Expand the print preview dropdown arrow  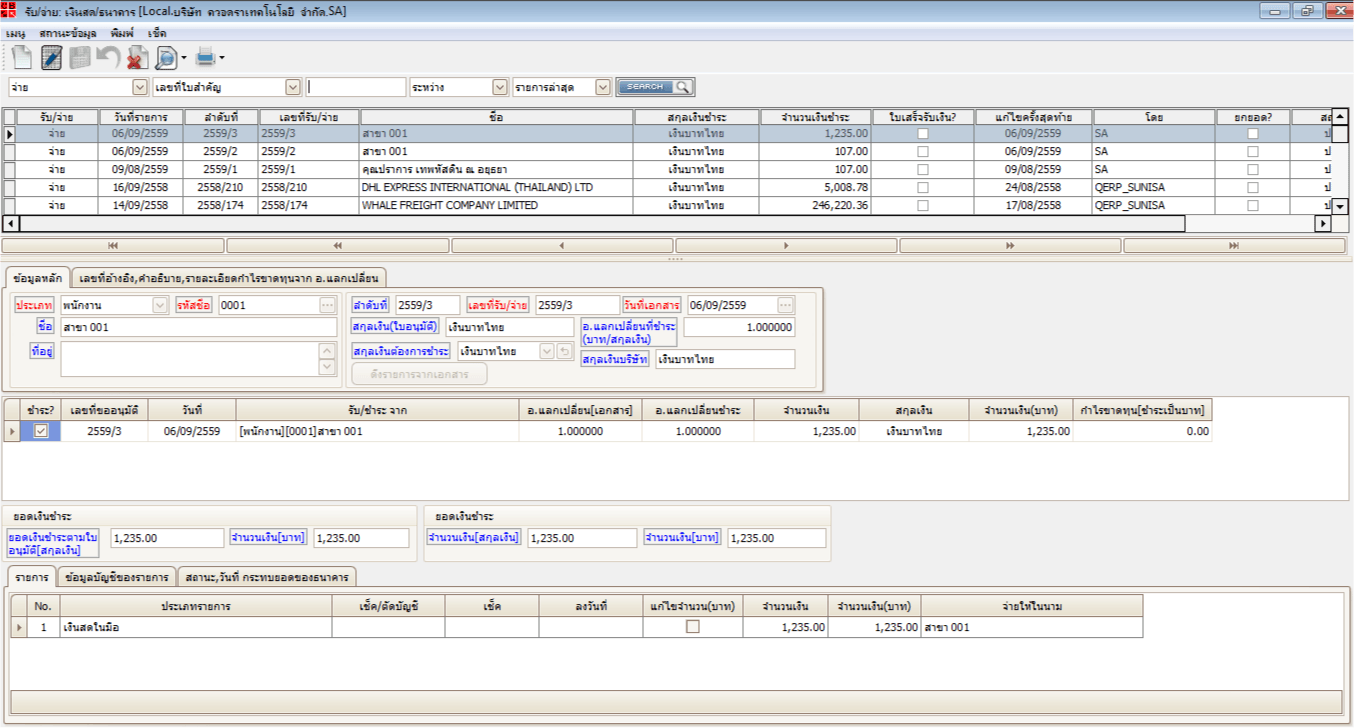[184, 58]
